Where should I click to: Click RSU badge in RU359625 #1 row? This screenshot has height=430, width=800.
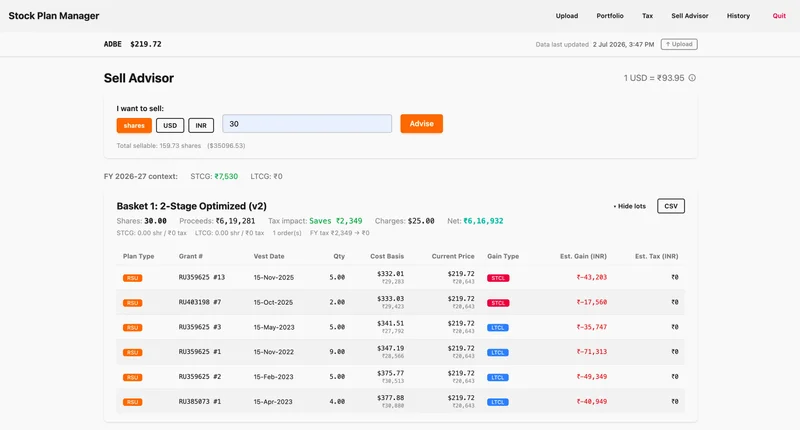coord(132,352)
